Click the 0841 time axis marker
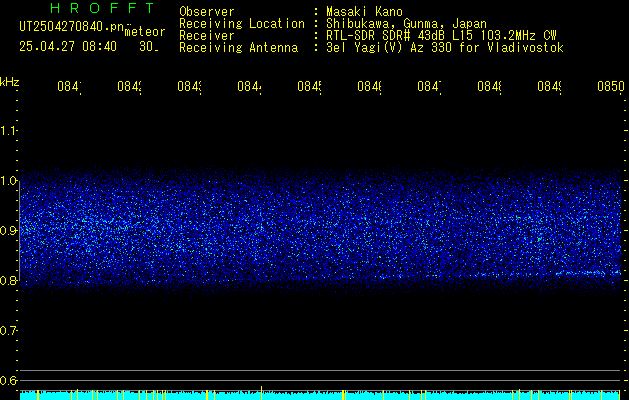629x400 pixels. [69, 87]
